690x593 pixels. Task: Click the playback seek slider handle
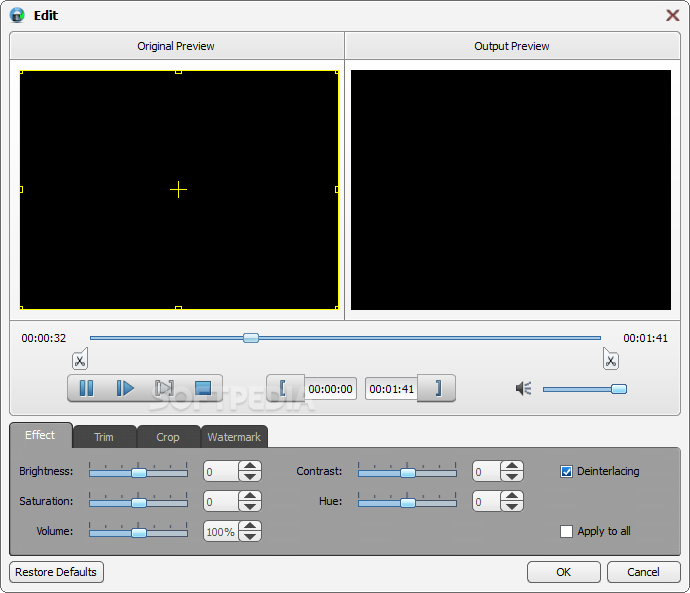[251, 338]
